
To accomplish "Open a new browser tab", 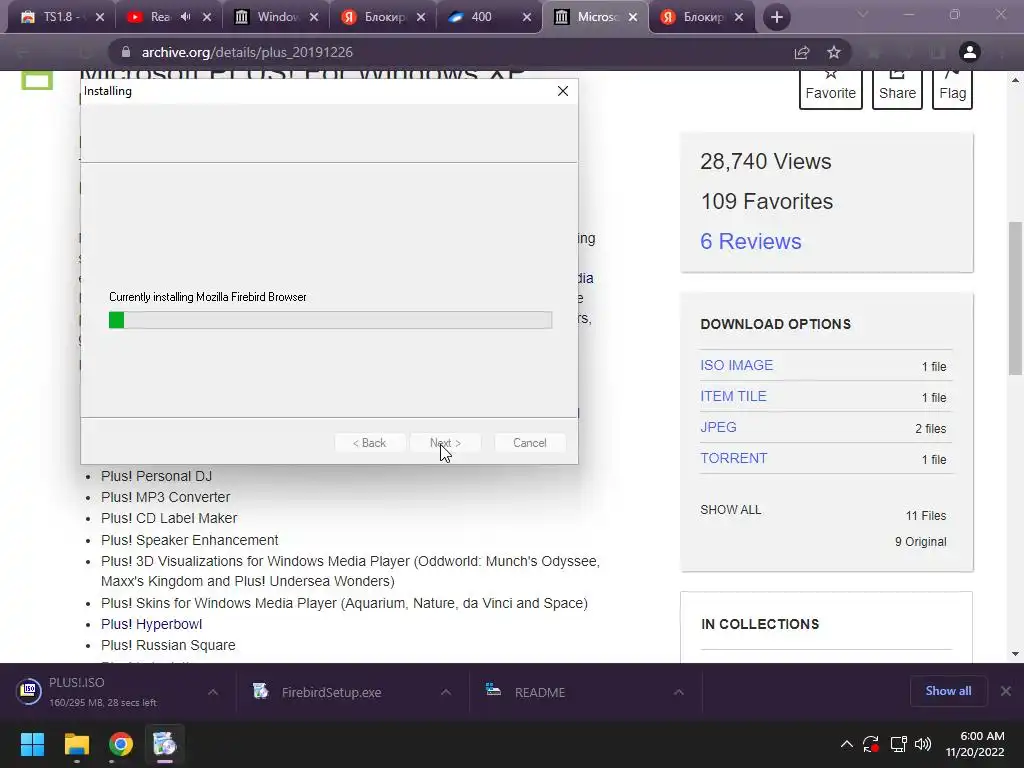I will [x=776, y=17].
